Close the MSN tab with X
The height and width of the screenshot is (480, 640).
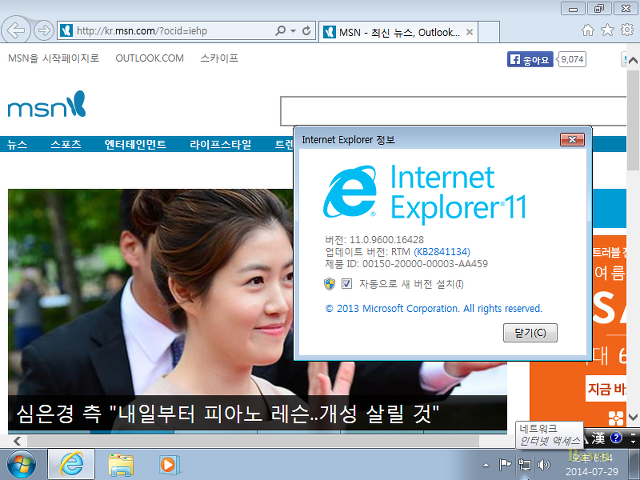[470, 32]
